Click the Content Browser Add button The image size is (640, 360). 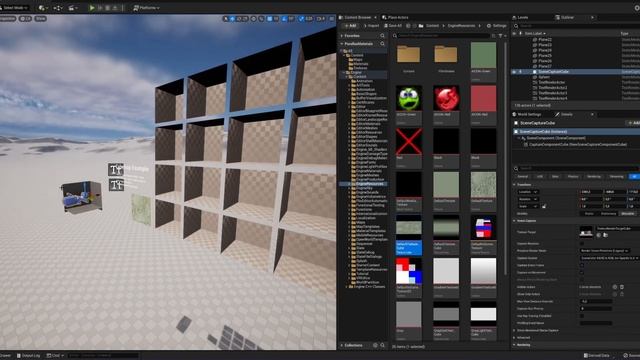350,26
